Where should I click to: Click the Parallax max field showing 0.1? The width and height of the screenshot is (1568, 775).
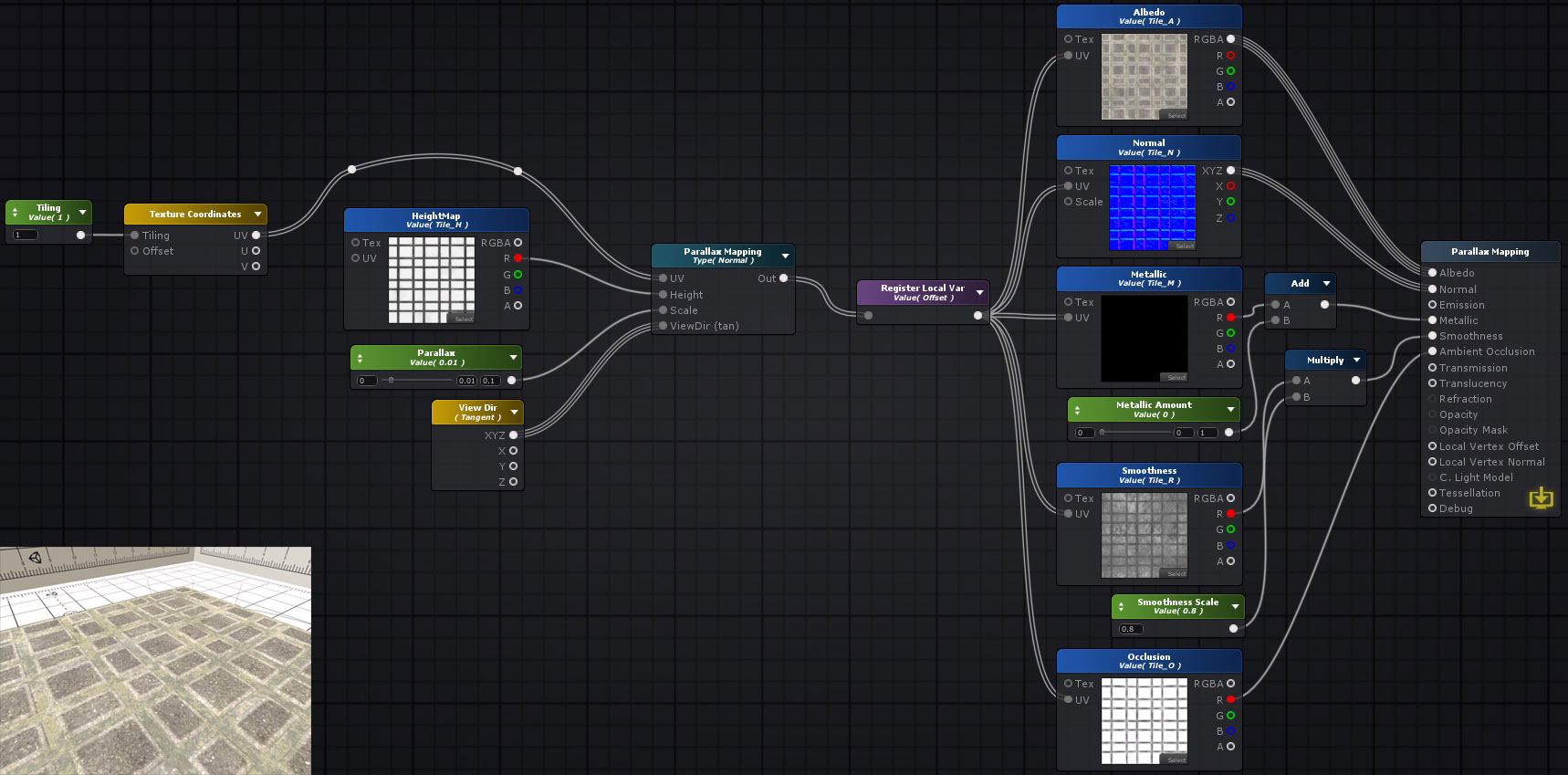coord(490,381)
